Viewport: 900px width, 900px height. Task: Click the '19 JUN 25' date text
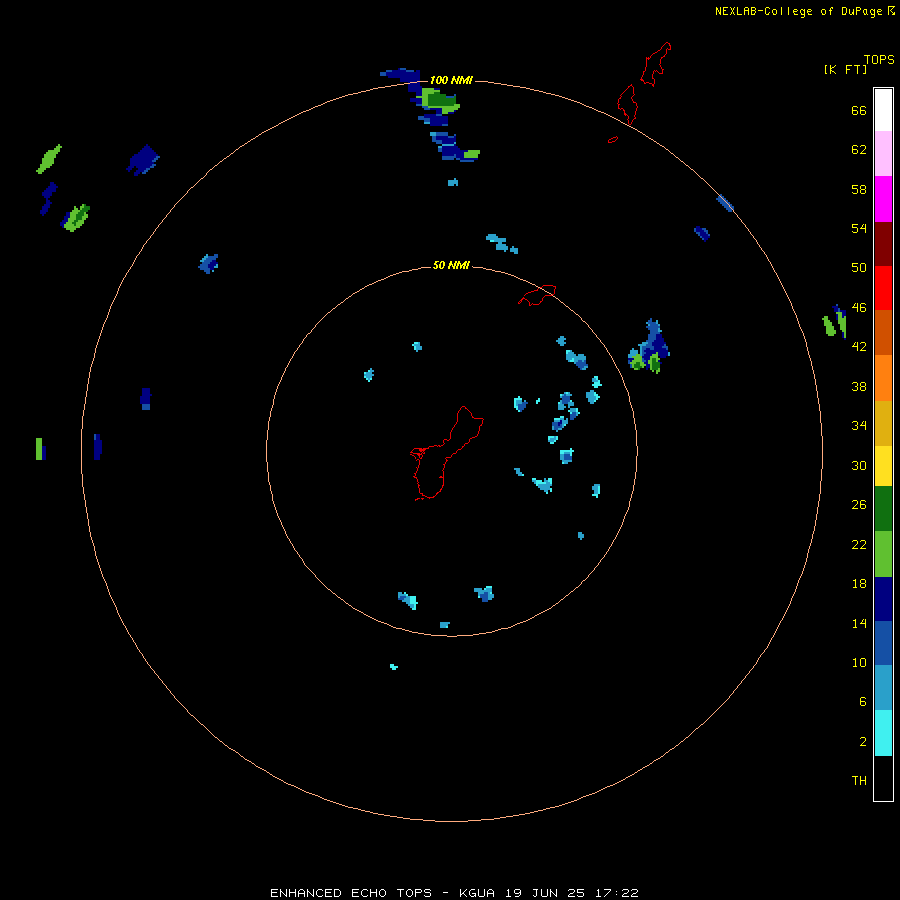545,893
